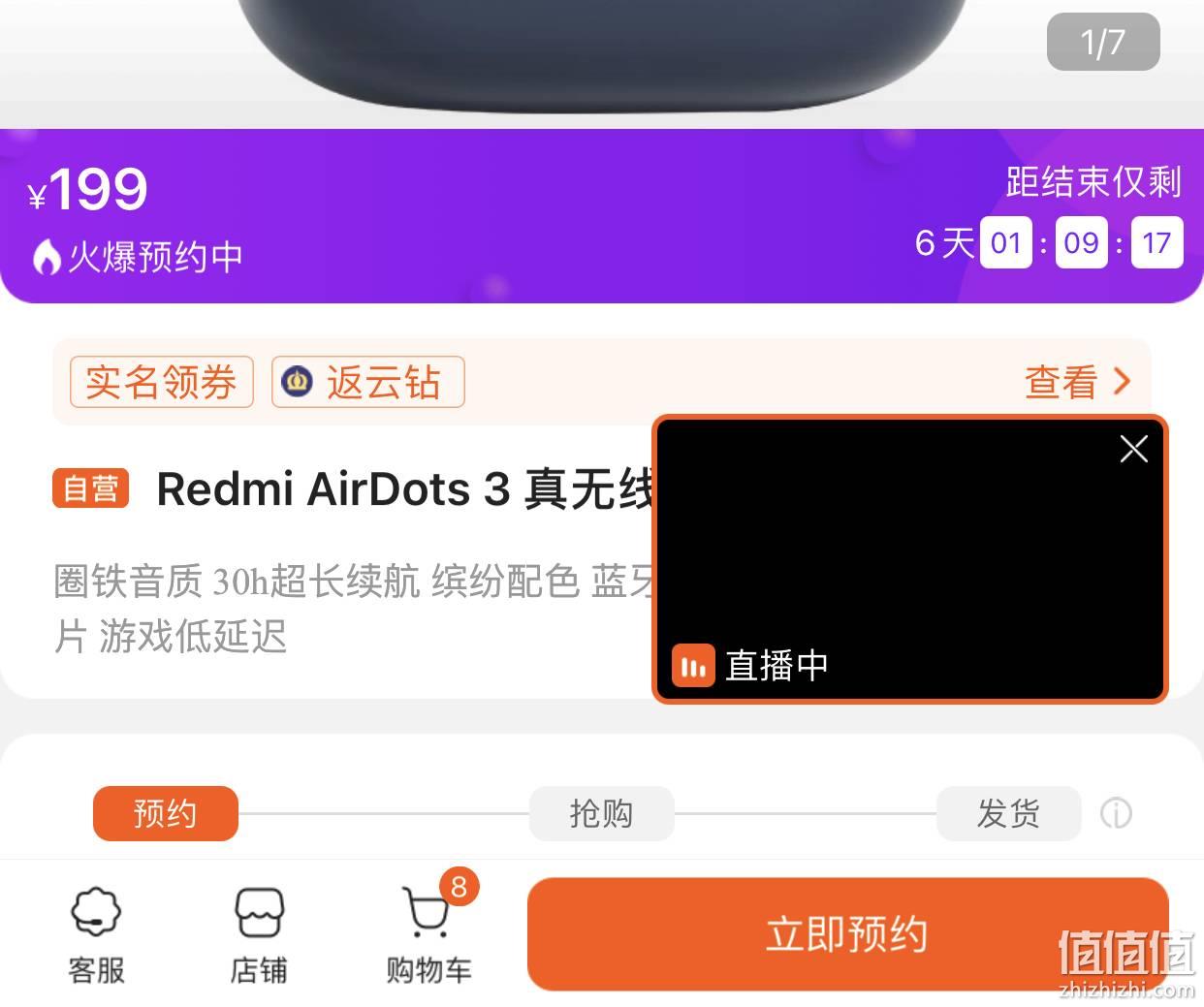
Task: Close the live stream floating window
Action: [x=1133, y=449]
